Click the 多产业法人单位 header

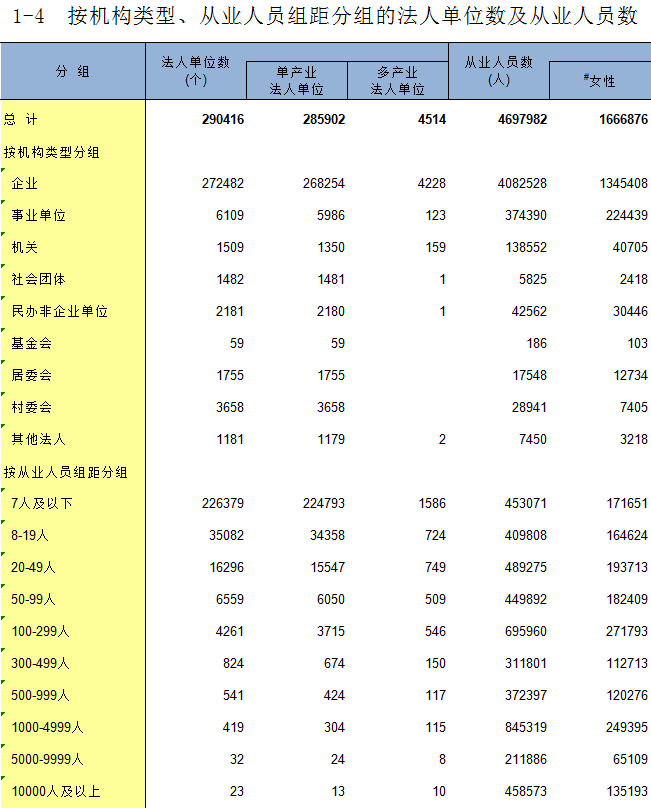[398, 80]
